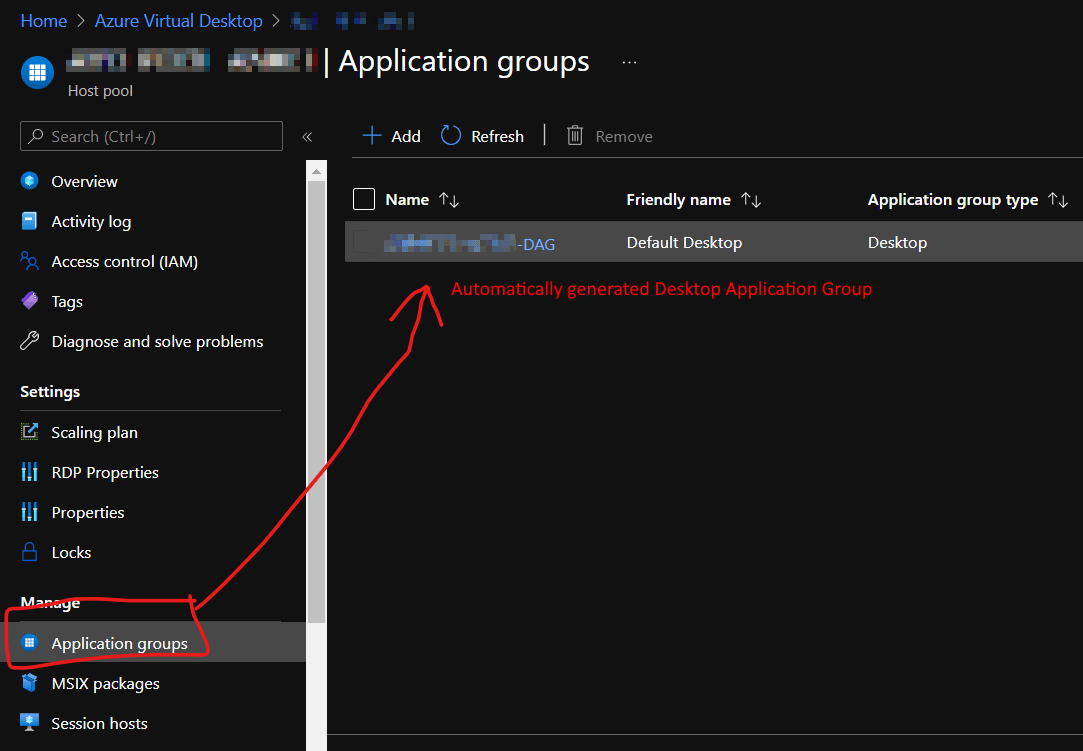Click the Tags icon
The width and height of the screenshot is (1083, 751).
(x=30, y=301)
